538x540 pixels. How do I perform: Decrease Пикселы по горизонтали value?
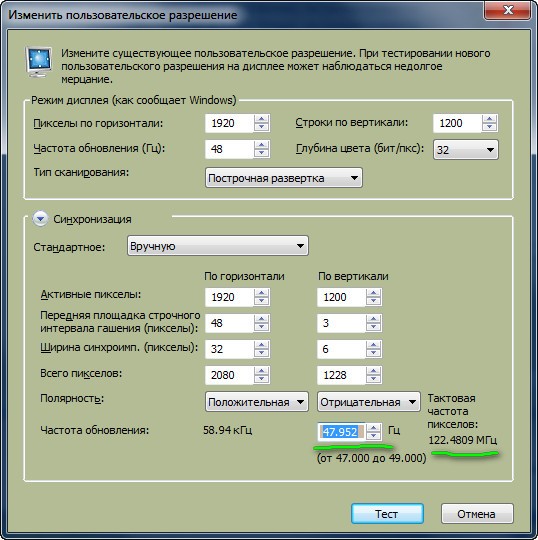[262, 127]
